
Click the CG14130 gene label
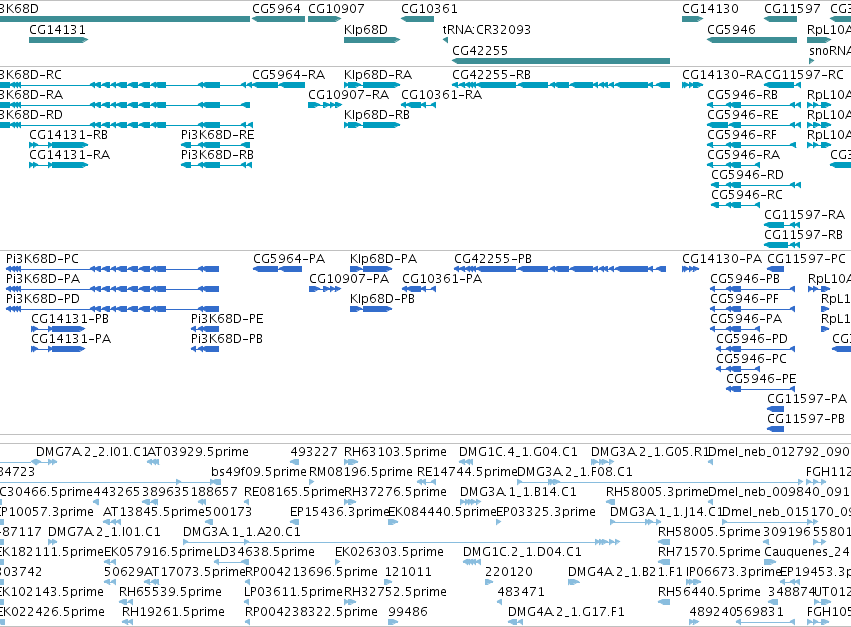710,9
